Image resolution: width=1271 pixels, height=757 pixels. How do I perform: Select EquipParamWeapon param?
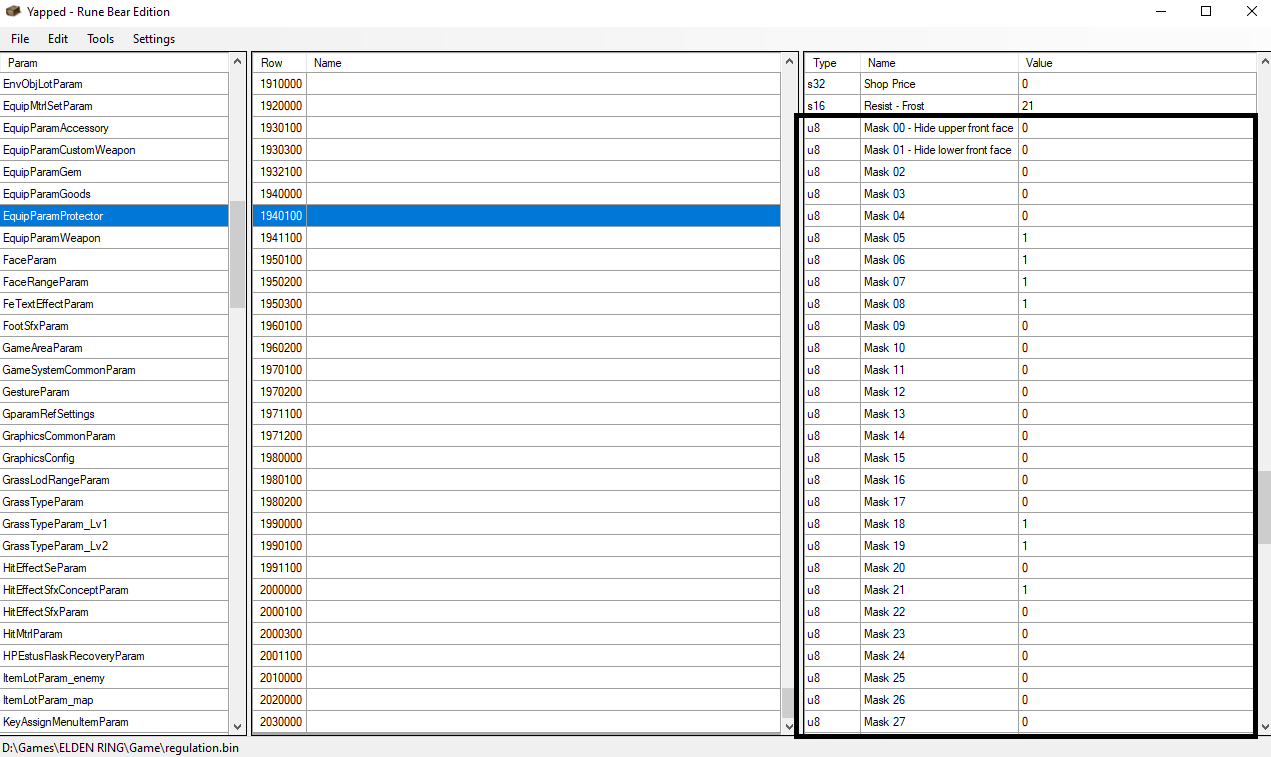point(114,238)
